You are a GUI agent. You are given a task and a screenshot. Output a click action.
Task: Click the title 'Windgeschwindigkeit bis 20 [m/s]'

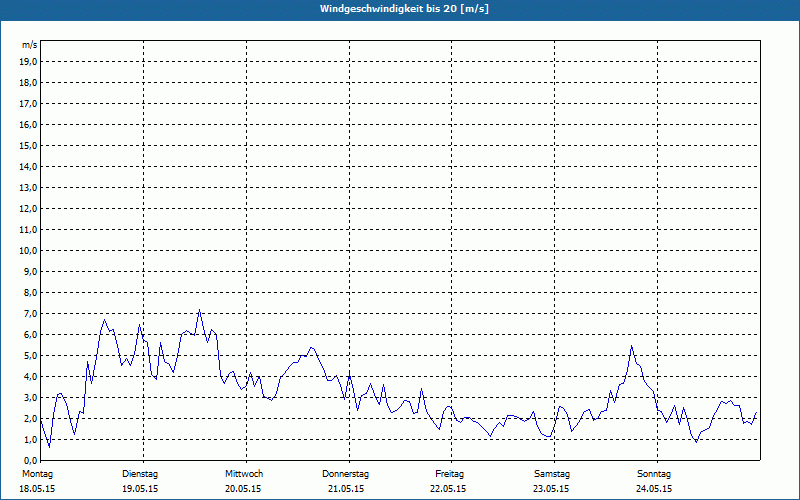[404, 9]
